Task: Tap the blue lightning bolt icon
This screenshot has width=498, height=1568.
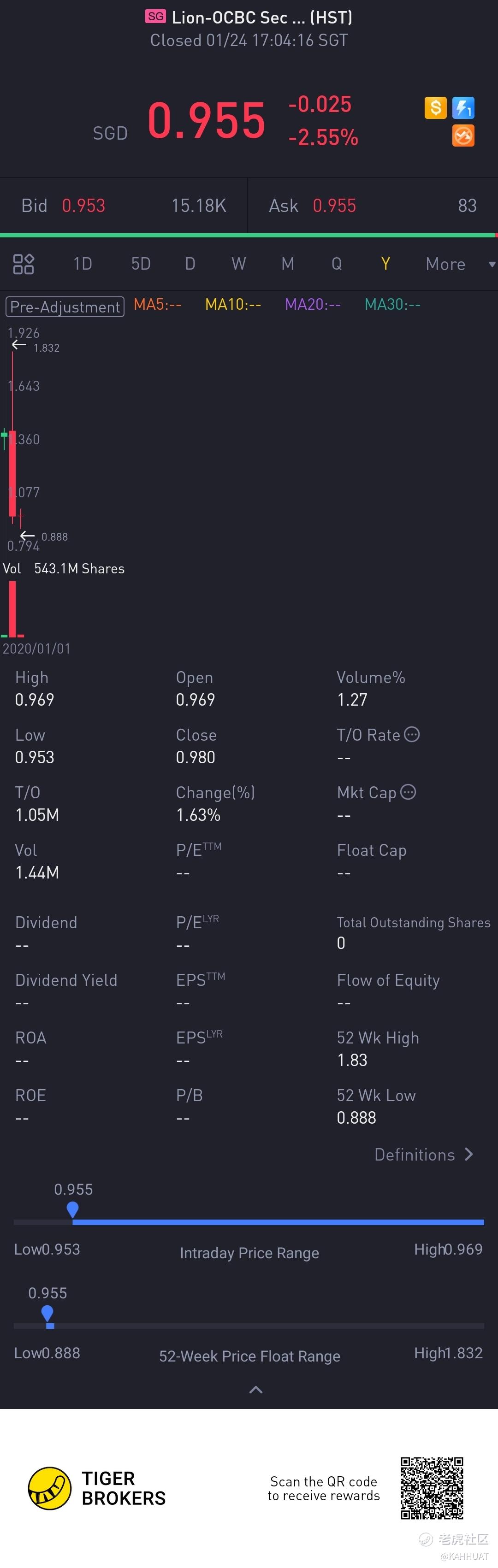Action: click(463, 108)
